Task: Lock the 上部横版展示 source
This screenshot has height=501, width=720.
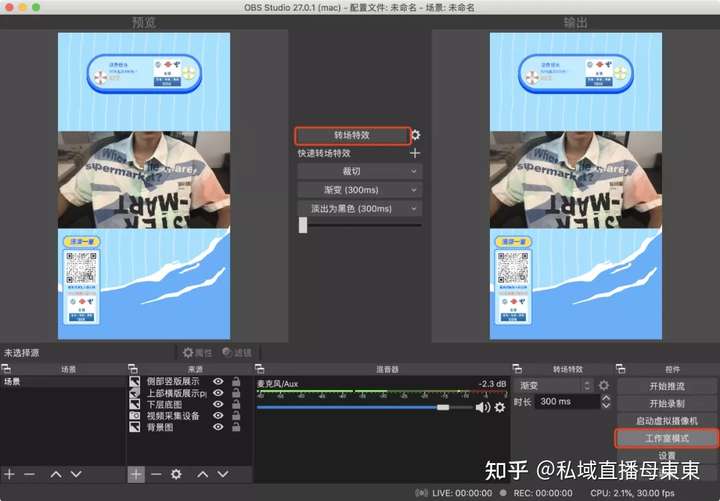Action: coord(236,393)
